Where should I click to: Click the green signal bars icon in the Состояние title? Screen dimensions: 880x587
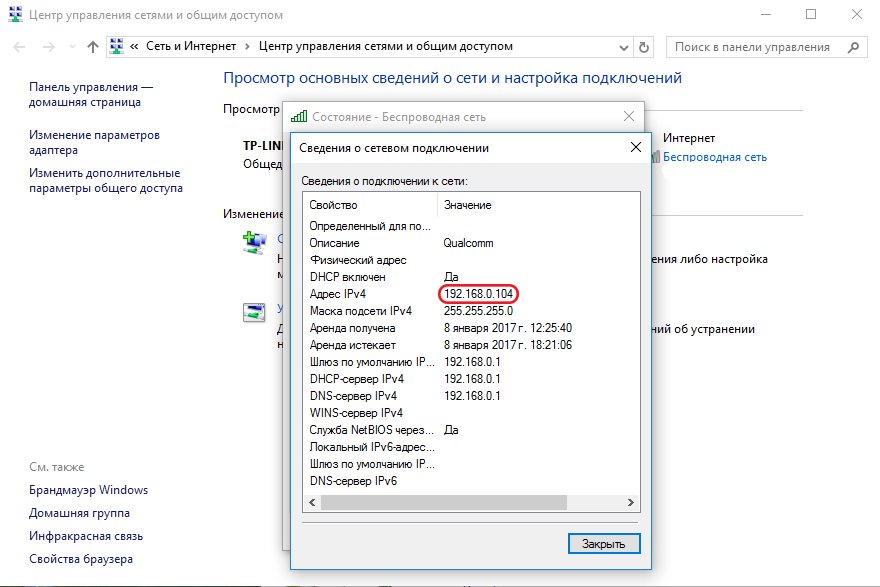(299, 117)
